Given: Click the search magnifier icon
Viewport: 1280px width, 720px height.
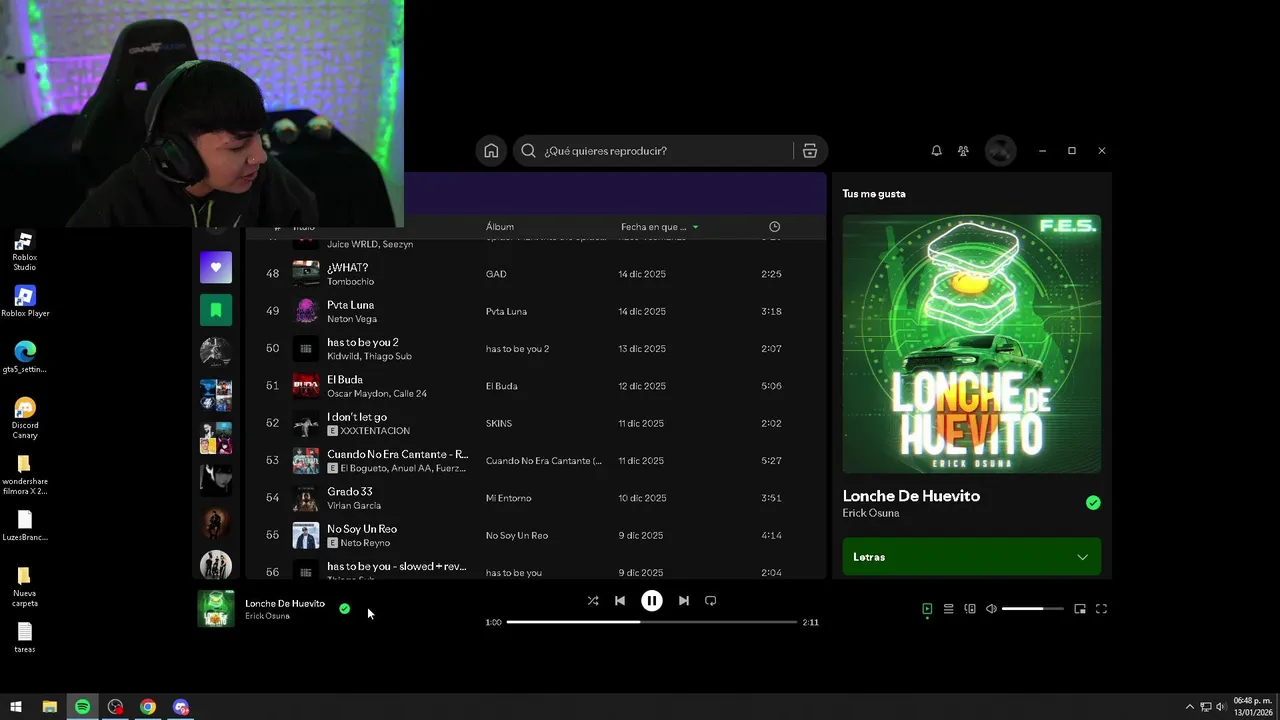Looking at the screenshot, I should coord(528,151).
